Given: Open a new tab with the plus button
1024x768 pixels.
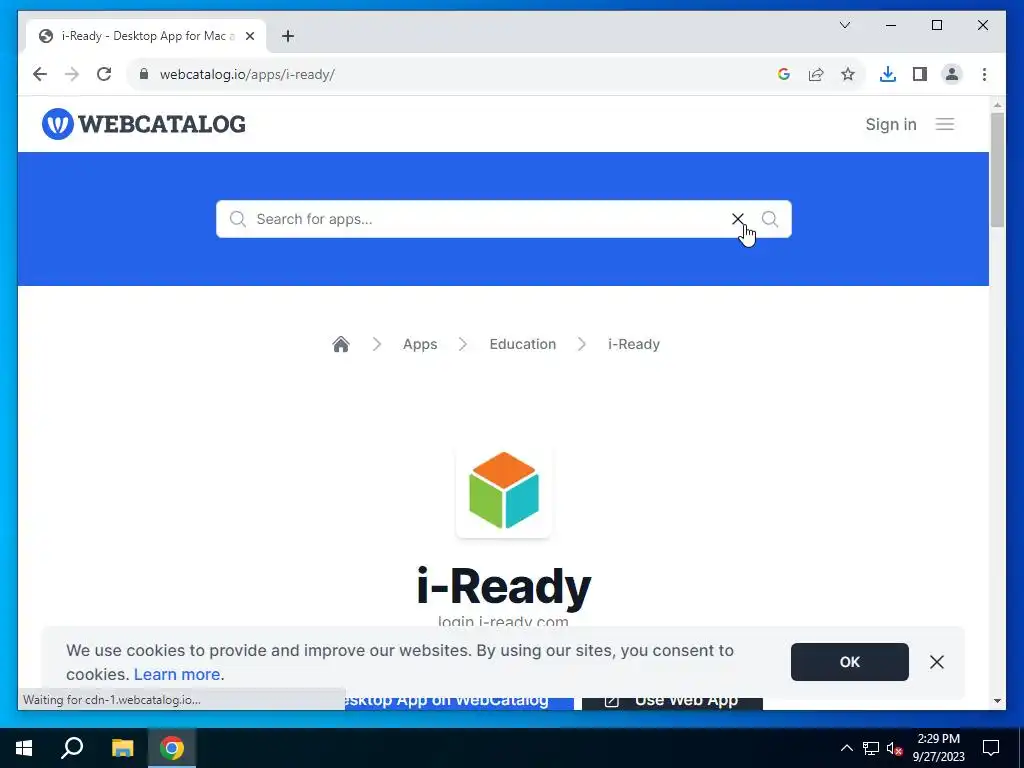Looking at the screenshot, I should click(288, 36).
